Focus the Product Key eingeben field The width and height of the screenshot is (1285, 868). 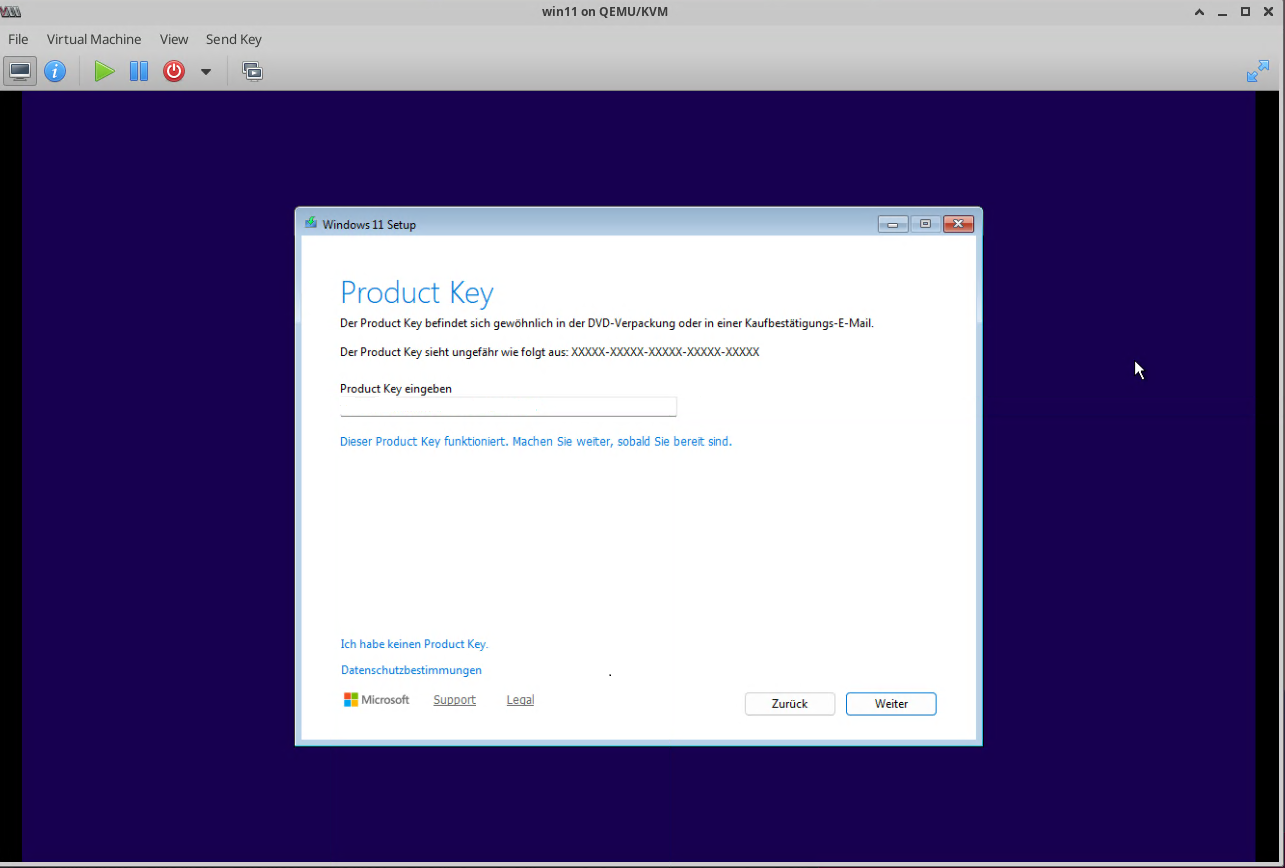pos(508,406)
